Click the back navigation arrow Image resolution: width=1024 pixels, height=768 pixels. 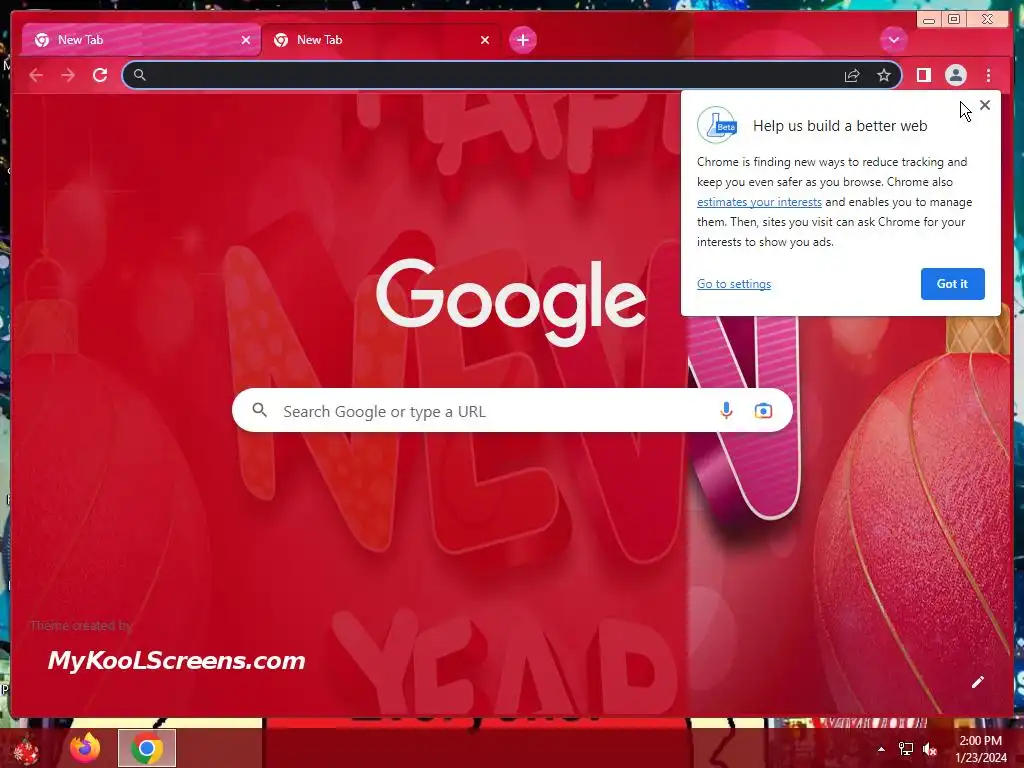tap(36, 75)
